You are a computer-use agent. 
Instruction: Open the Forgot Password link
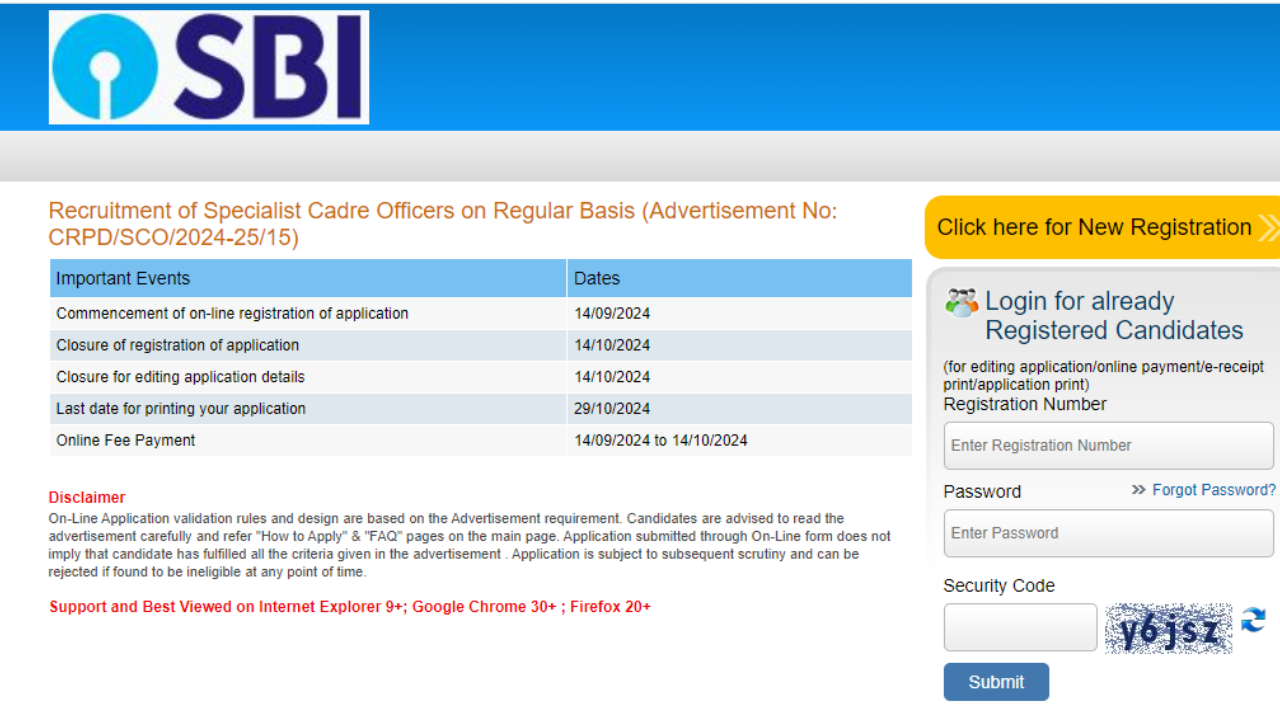coord(1214,490)
